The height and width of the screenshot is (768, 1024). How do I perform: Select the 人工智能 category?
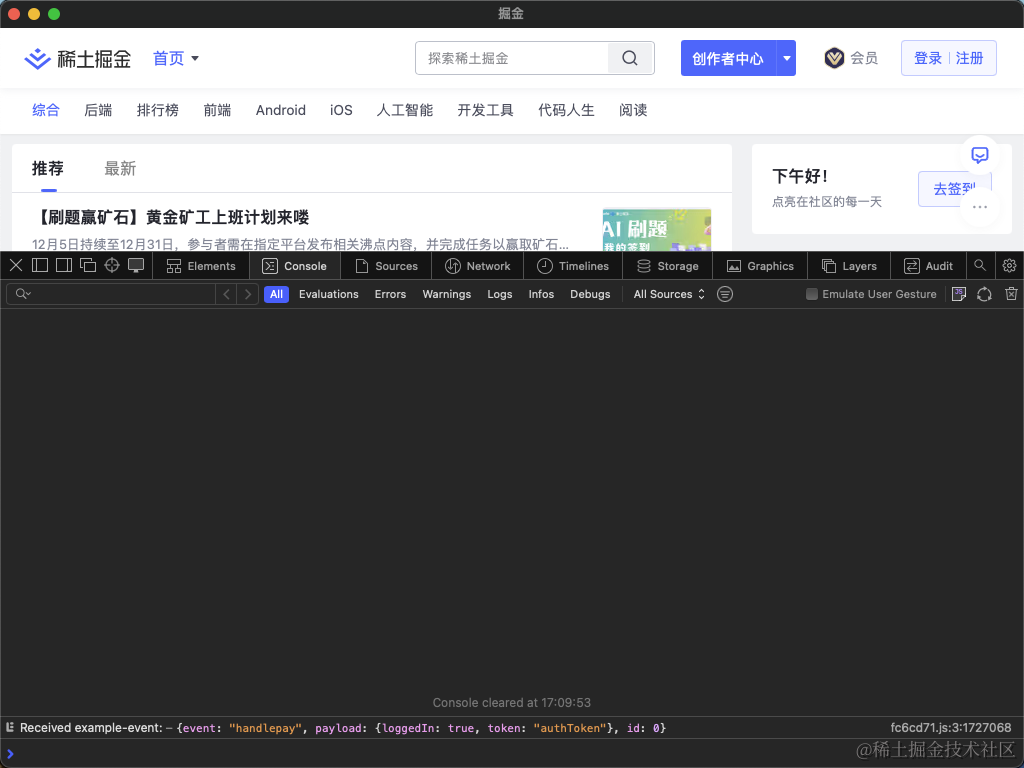coord(405,110)
